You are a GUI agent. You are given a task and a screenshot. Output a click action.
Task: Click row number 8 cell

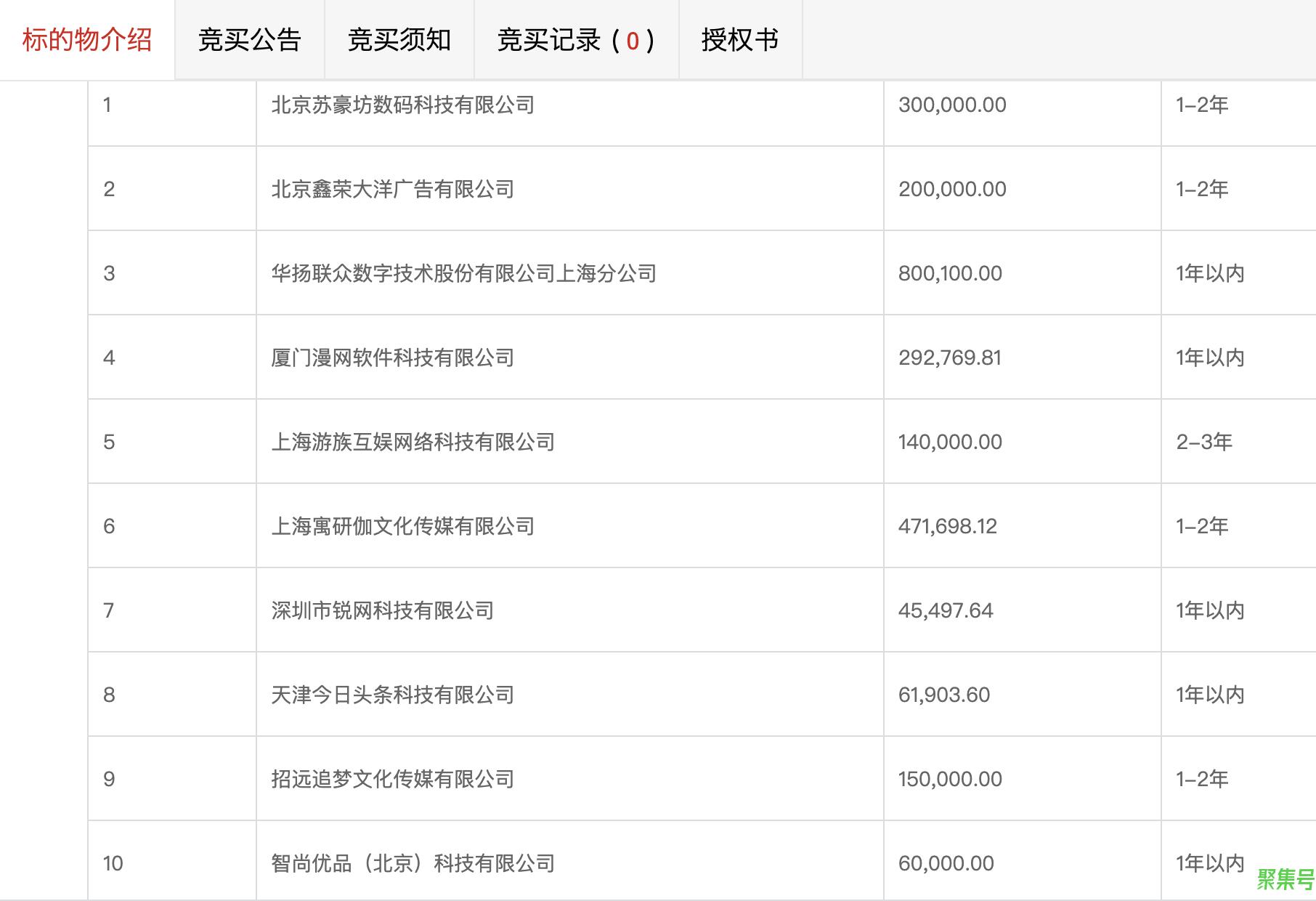pyautogui.click(x=172, y=695)
